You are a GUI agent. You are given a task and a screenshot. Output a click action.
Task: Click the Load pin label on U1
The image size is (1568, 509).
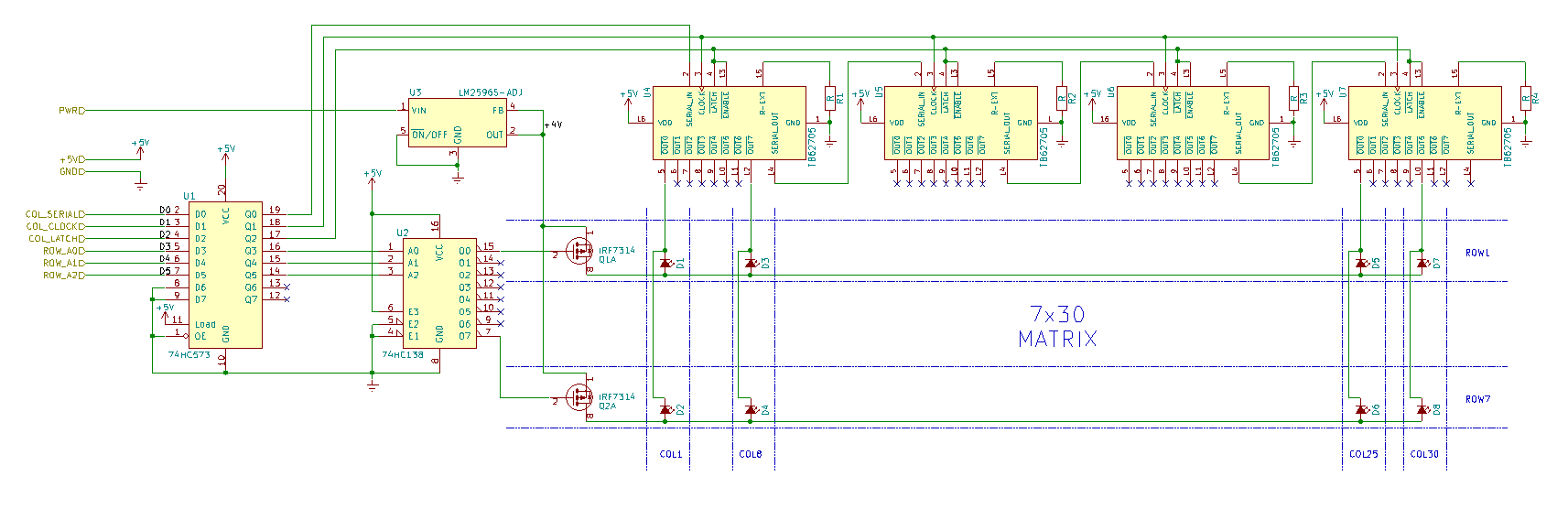pos(205,324)
